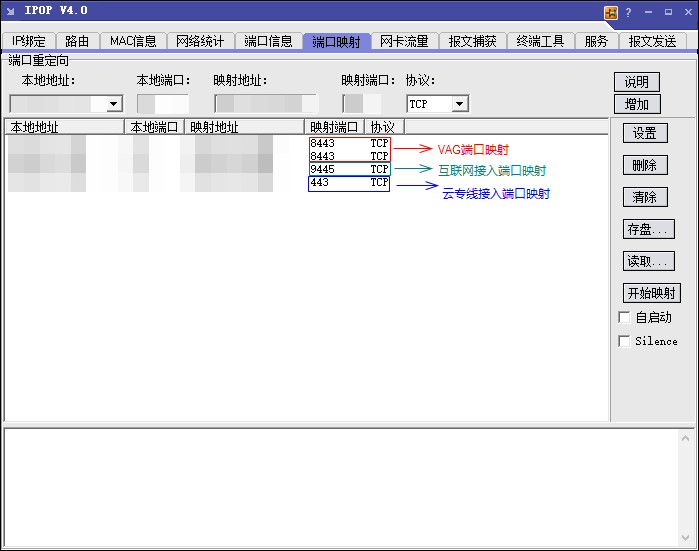Click the 协议 column header
Viewport: 699px width, 551px height.
pos(385,127)
